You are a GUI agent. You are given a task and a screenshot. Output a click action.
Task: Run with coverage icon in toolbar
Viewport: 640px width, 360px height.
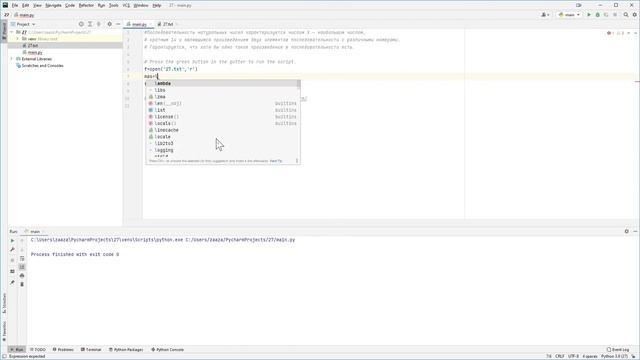tap(606, 15)
